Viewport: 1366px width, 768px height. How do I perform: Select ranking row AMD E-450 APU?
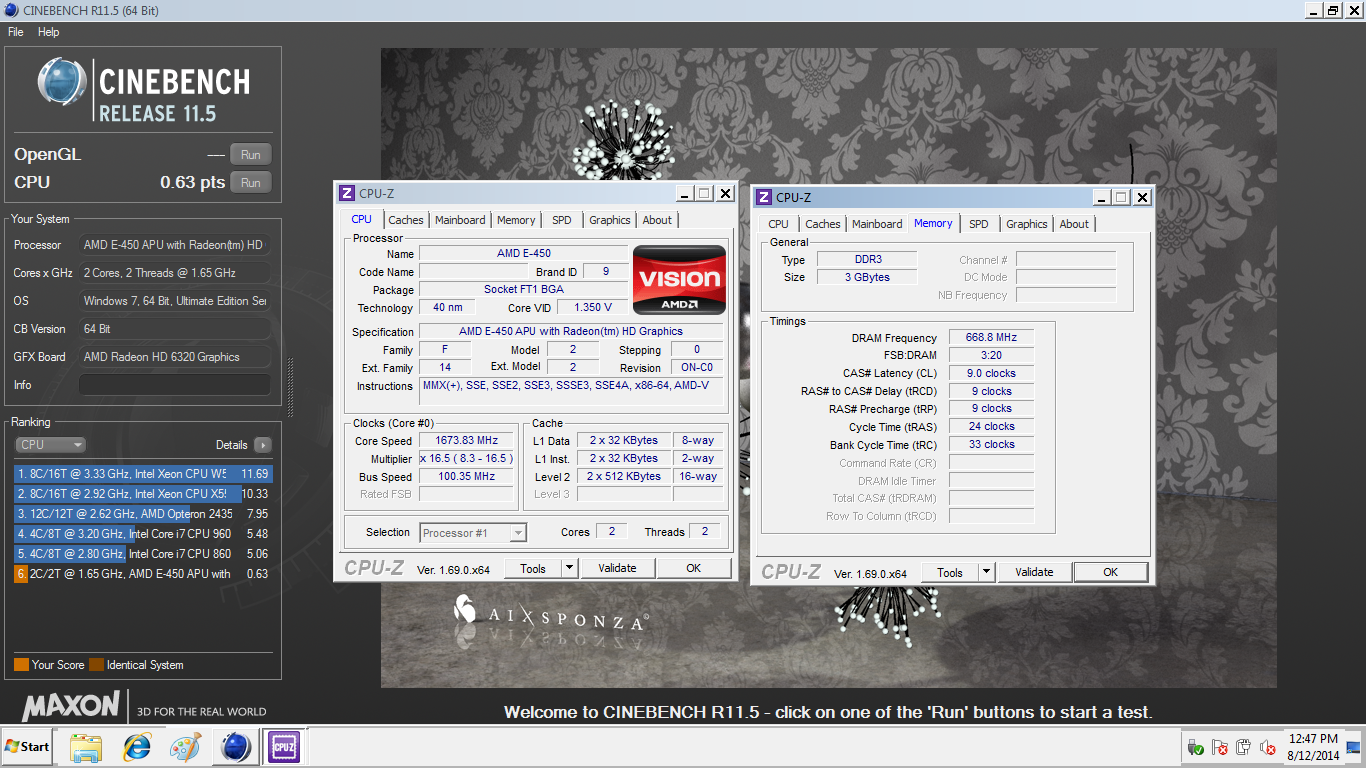143,574
